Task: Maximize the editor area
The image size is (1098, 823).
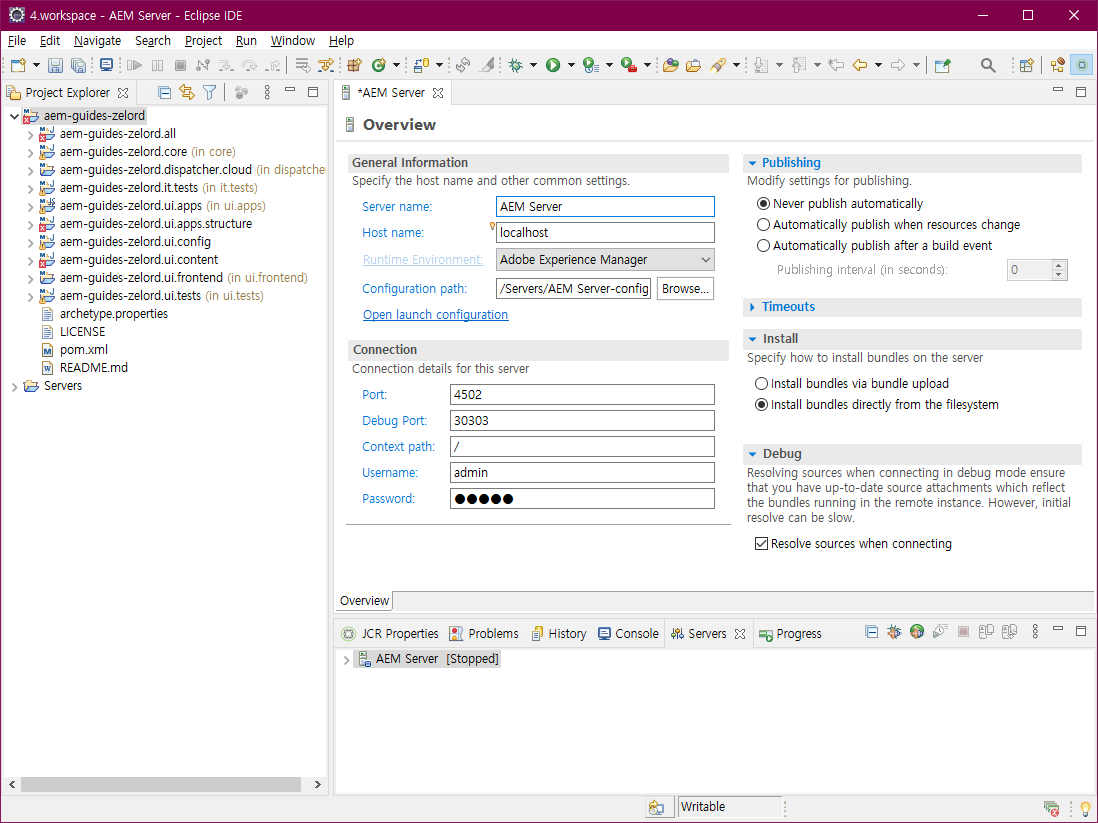Action: [1080, 92]
